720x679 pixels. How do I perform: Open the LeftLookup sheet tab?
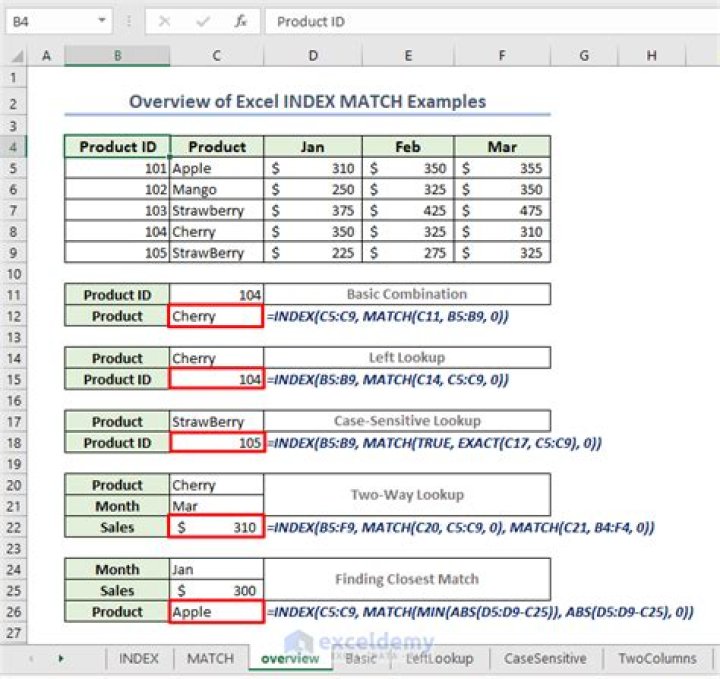[x=440, y=658]
